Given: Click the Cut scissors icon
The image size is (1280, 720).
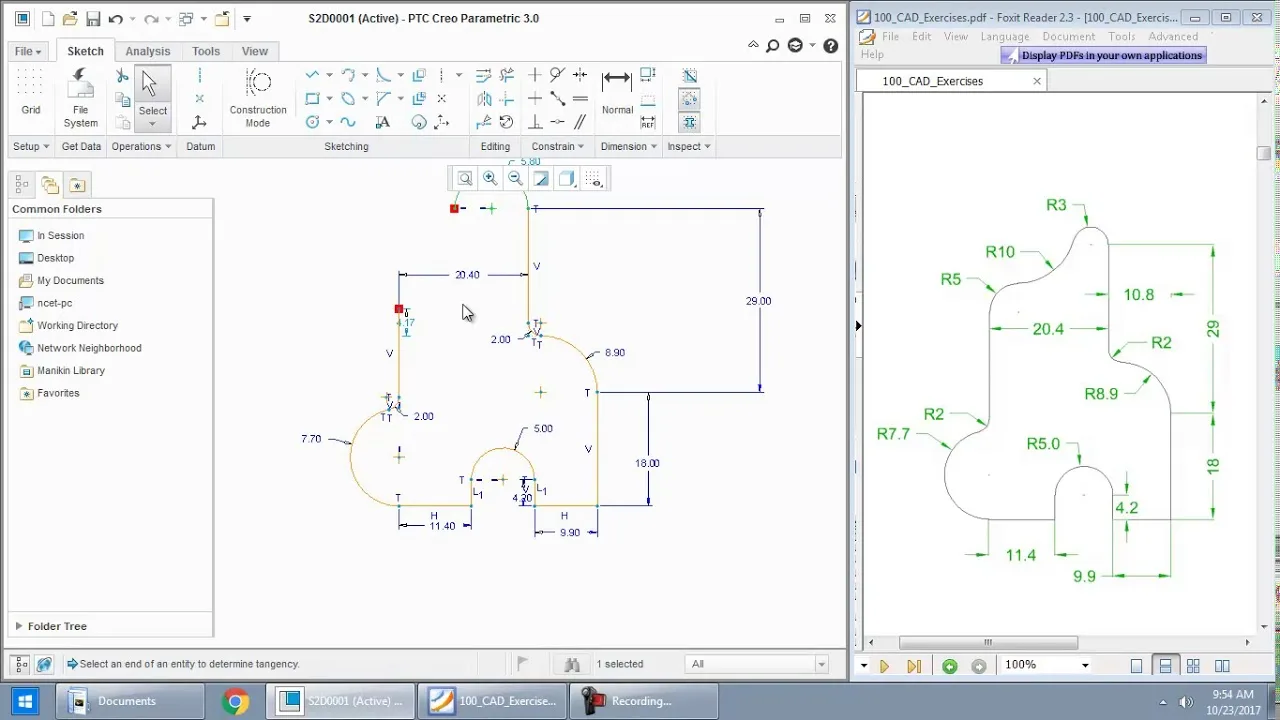Looking at the screenshot, I should pos(122,75).
